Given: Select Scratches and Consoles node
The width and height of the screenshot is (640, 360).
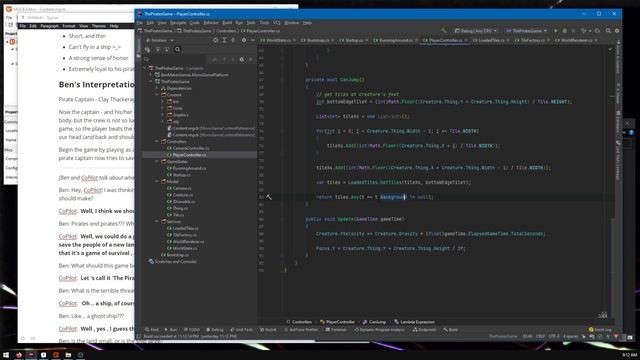Looking at the screenshot, I should (176, 262).
